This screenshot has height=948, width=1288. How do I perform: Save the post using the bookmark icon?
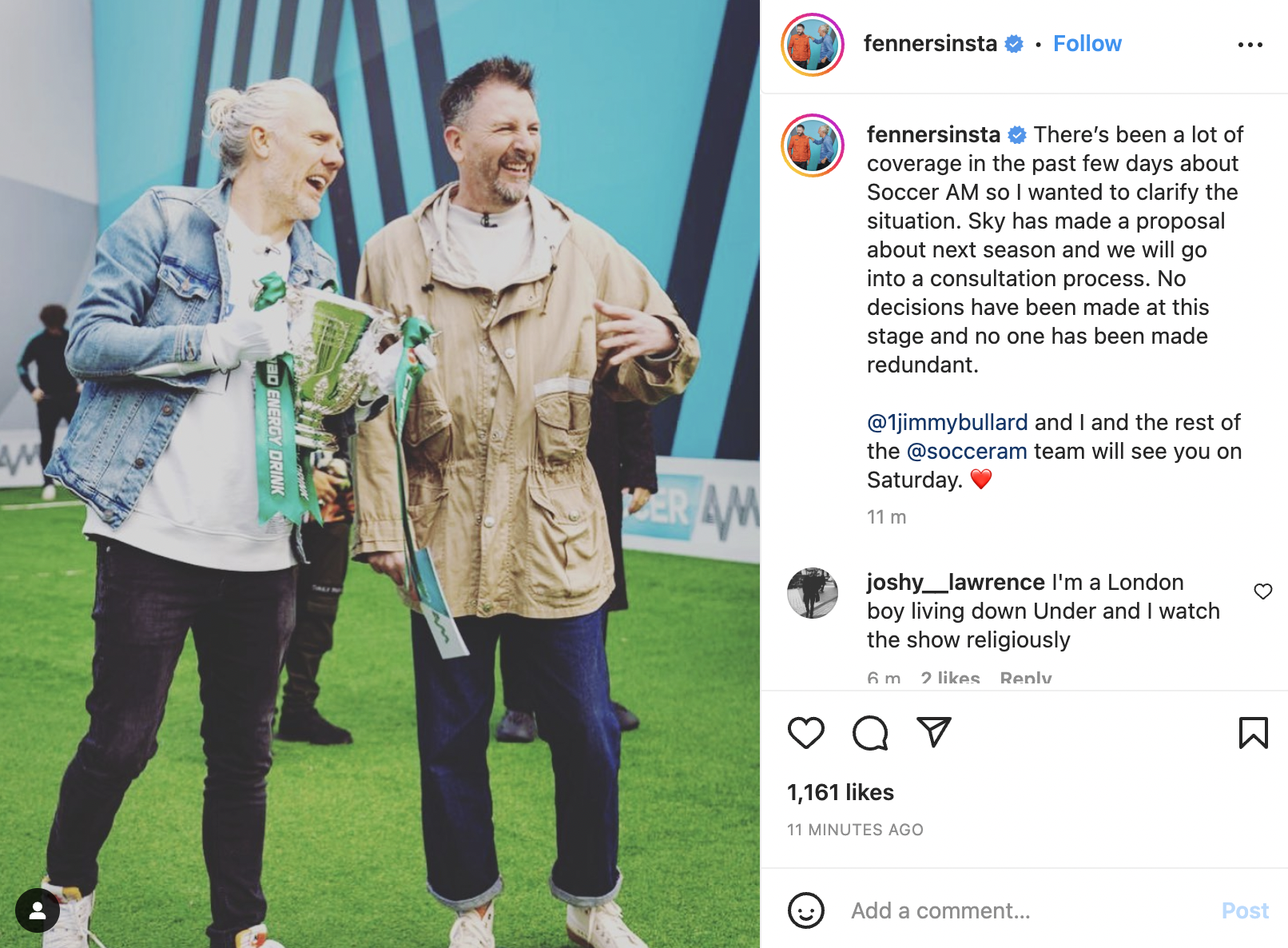point(1253,733)
